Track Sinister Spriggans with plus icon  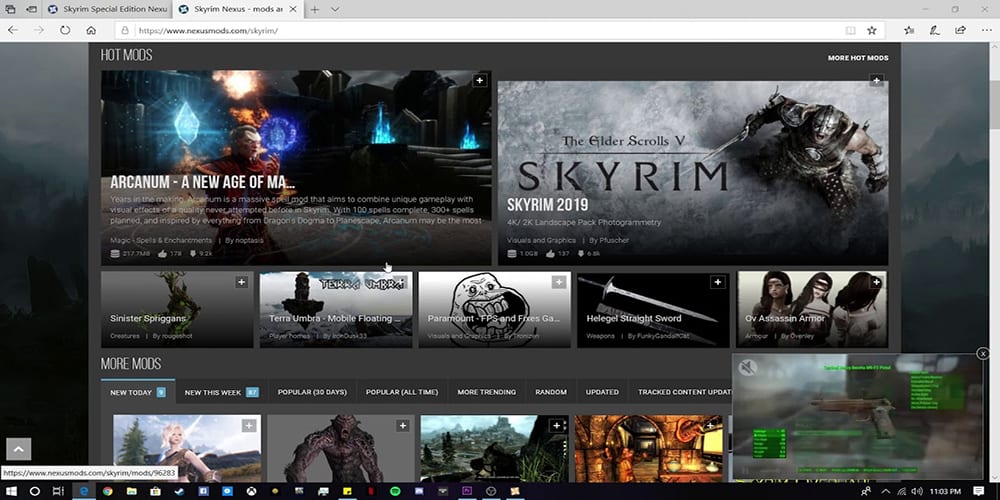pyautogui.click(x=242, y=282)
